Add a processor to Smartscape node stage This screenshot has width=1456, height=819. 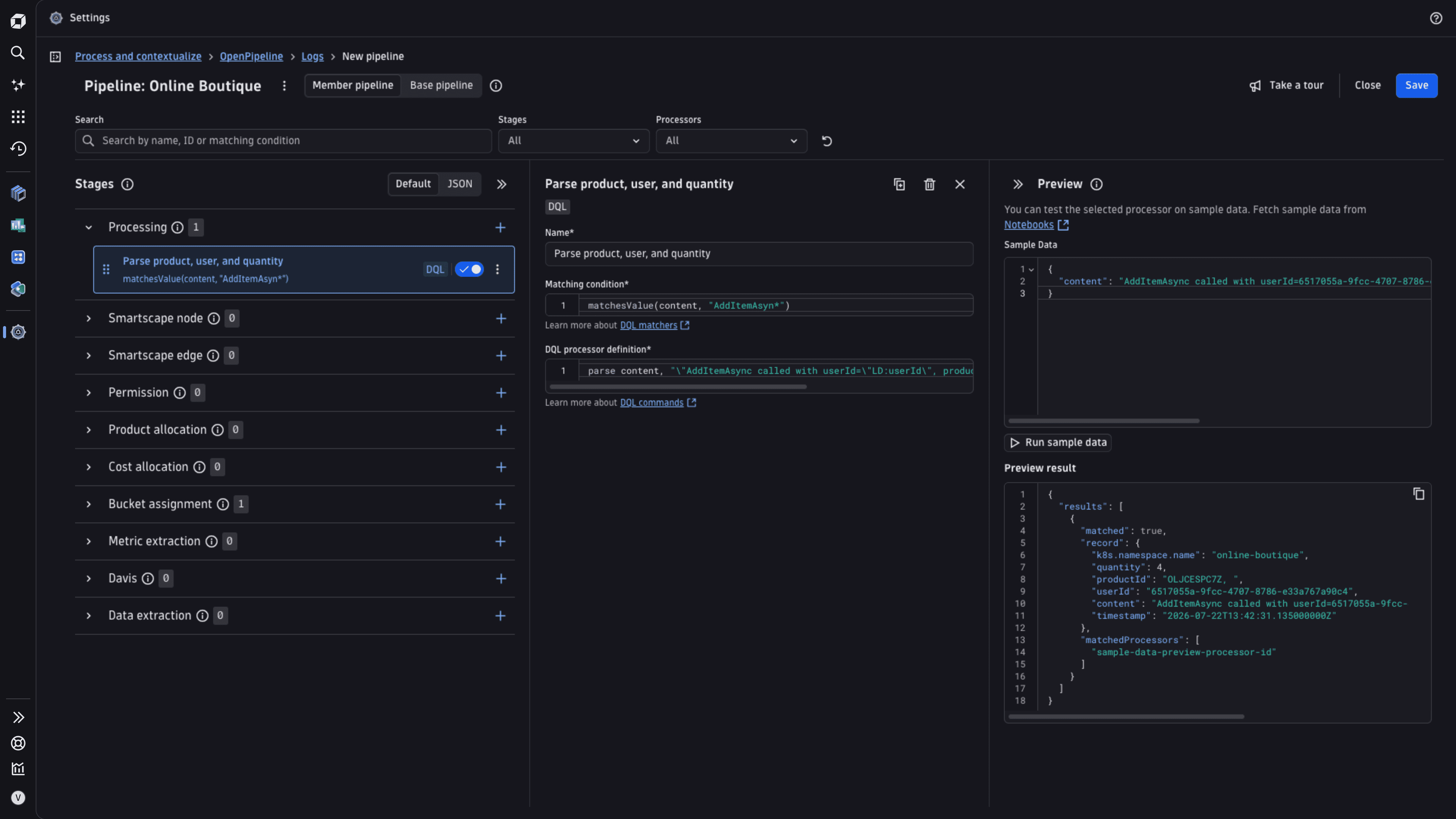[501, 318]
